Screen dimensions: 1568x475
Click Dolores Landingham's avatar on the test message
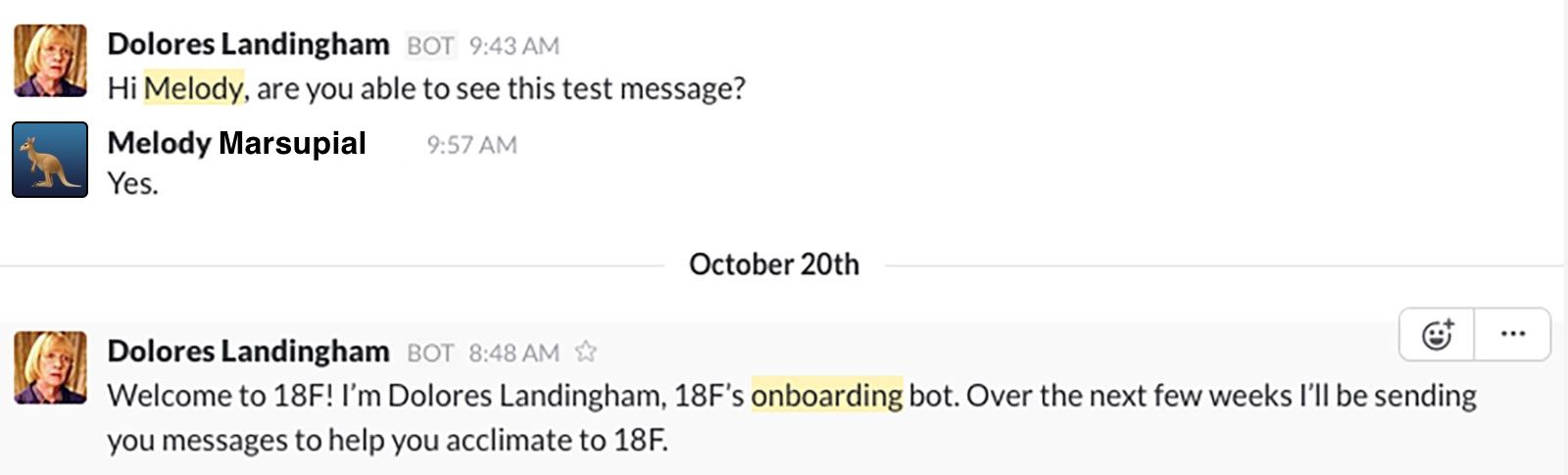click(50, 61)
